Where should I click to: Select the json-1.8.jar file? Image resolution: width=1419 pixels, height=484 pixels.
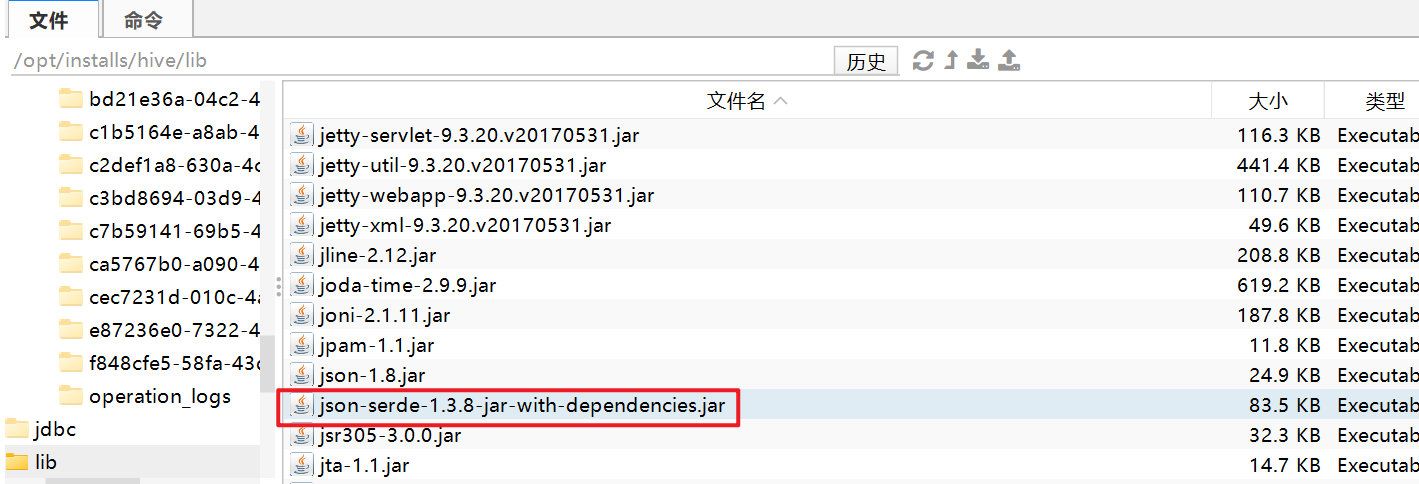(x=372, y=375)
